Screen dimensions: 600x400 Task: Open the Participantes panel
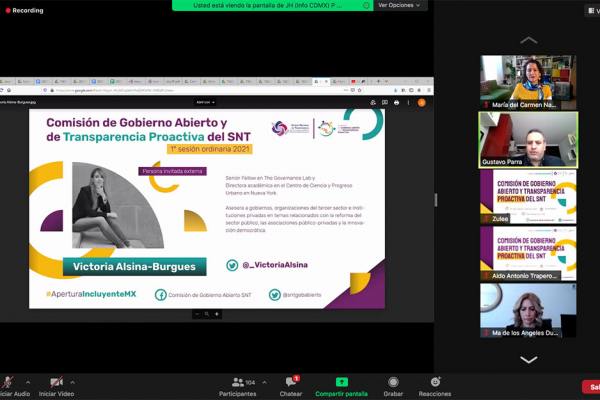point(238,387)
